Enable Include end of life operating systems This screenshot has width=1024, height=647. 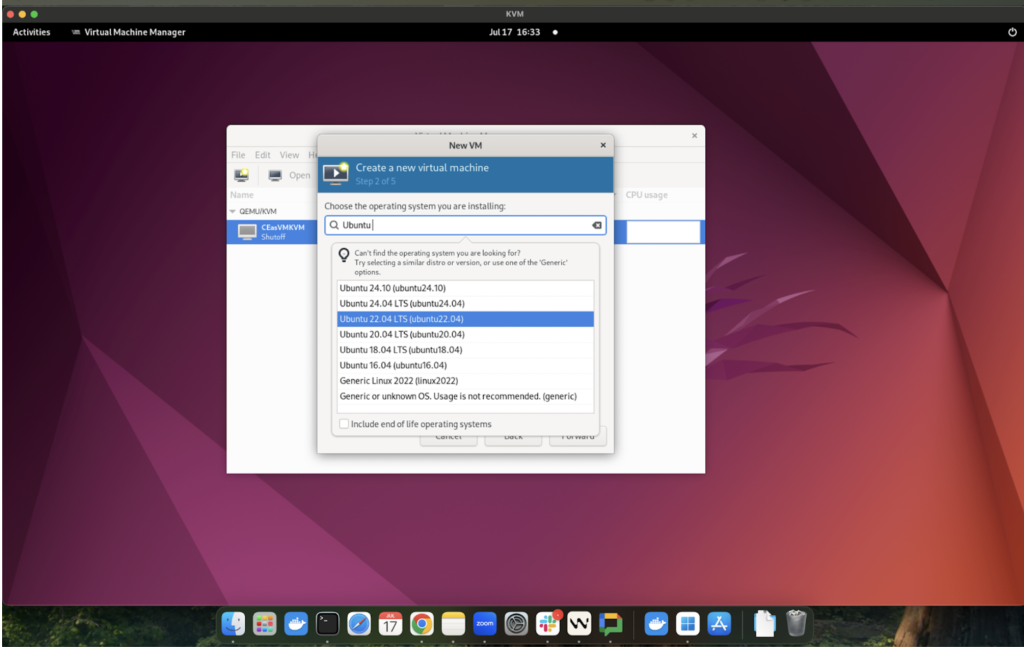click(x=344, y=424)
